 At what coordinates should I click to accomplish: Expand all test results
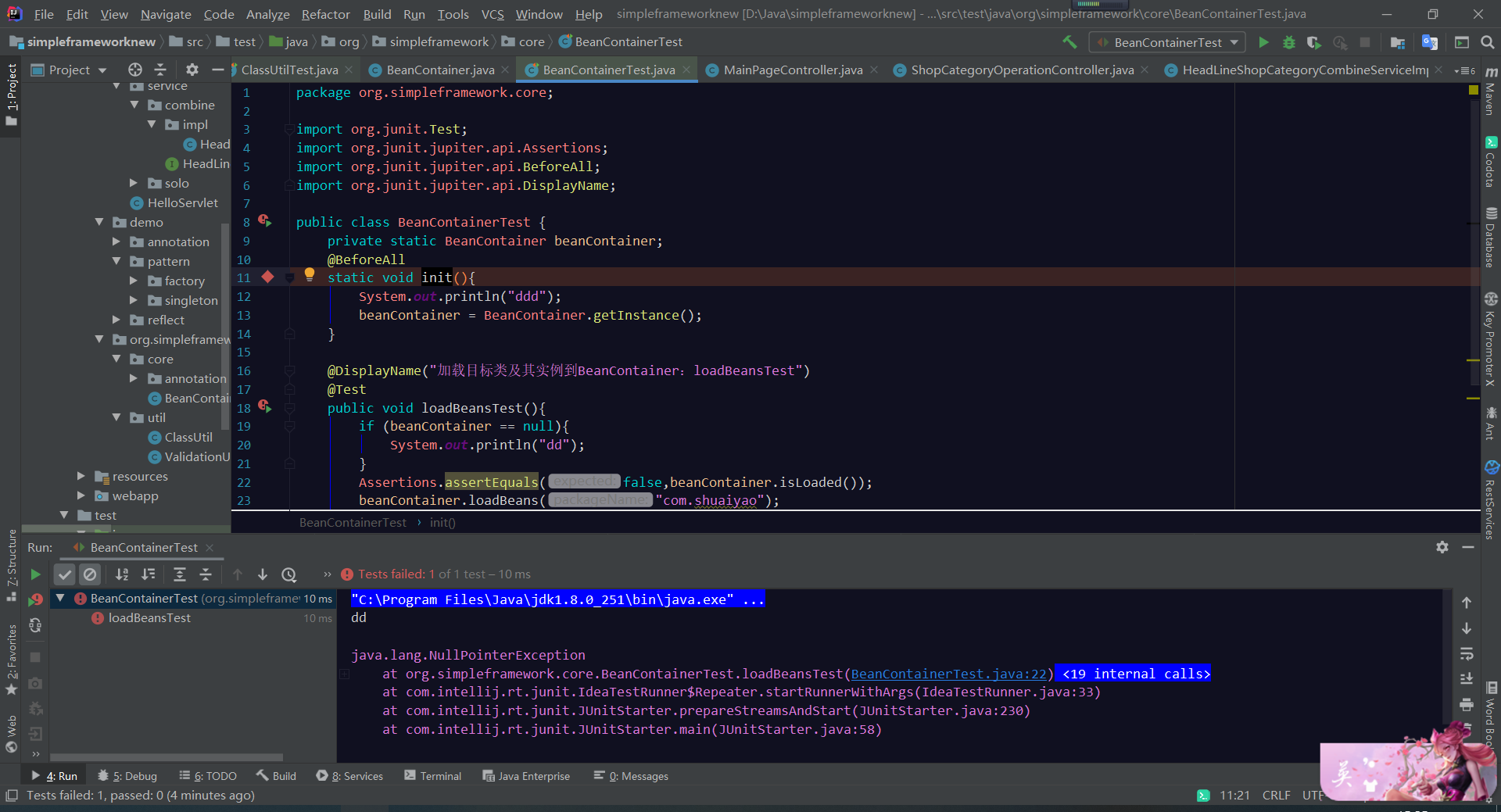click(x=179, y=574)
